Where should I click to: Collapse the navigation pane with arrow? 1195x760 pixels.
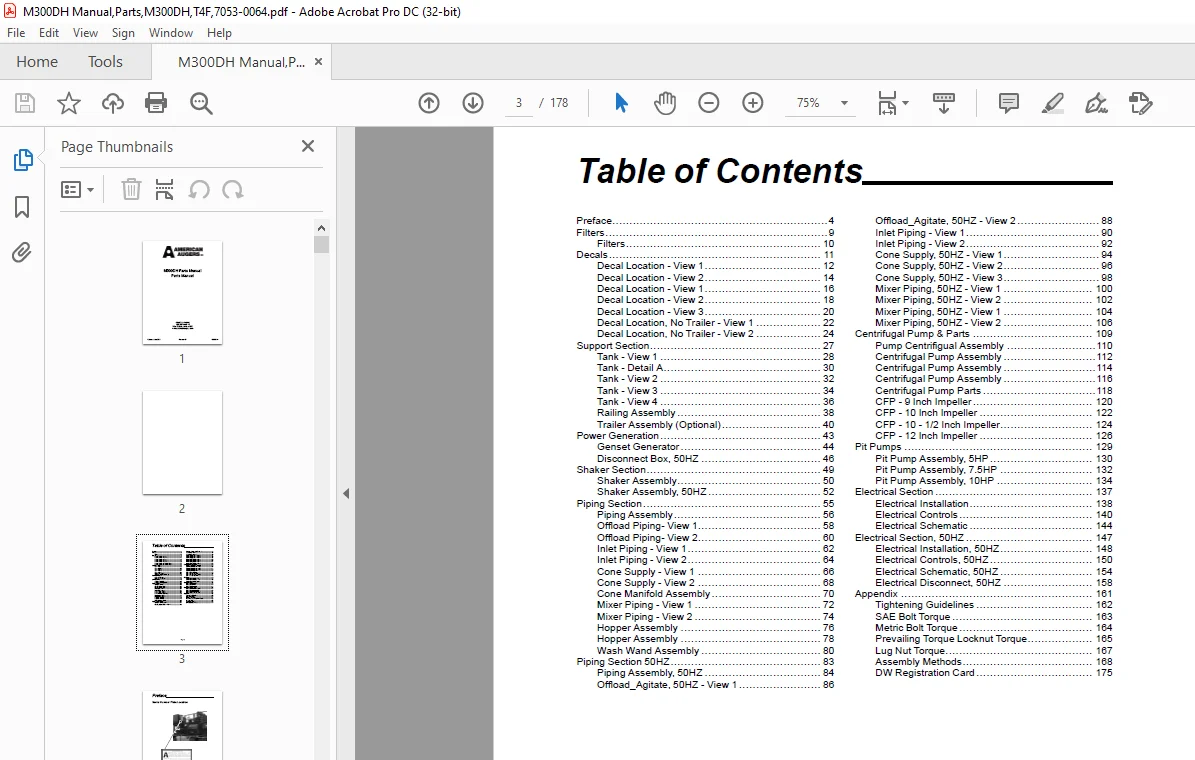coord(346,493)
